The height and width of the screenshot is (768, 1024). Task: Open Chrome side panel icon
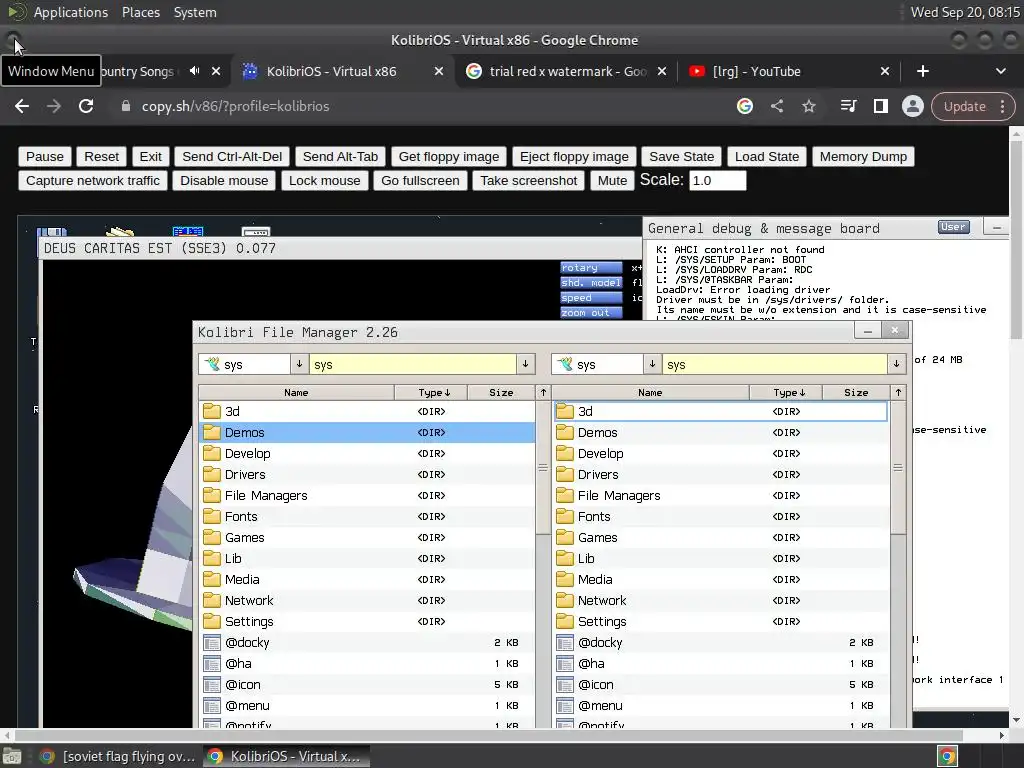(x=880, y=106)
